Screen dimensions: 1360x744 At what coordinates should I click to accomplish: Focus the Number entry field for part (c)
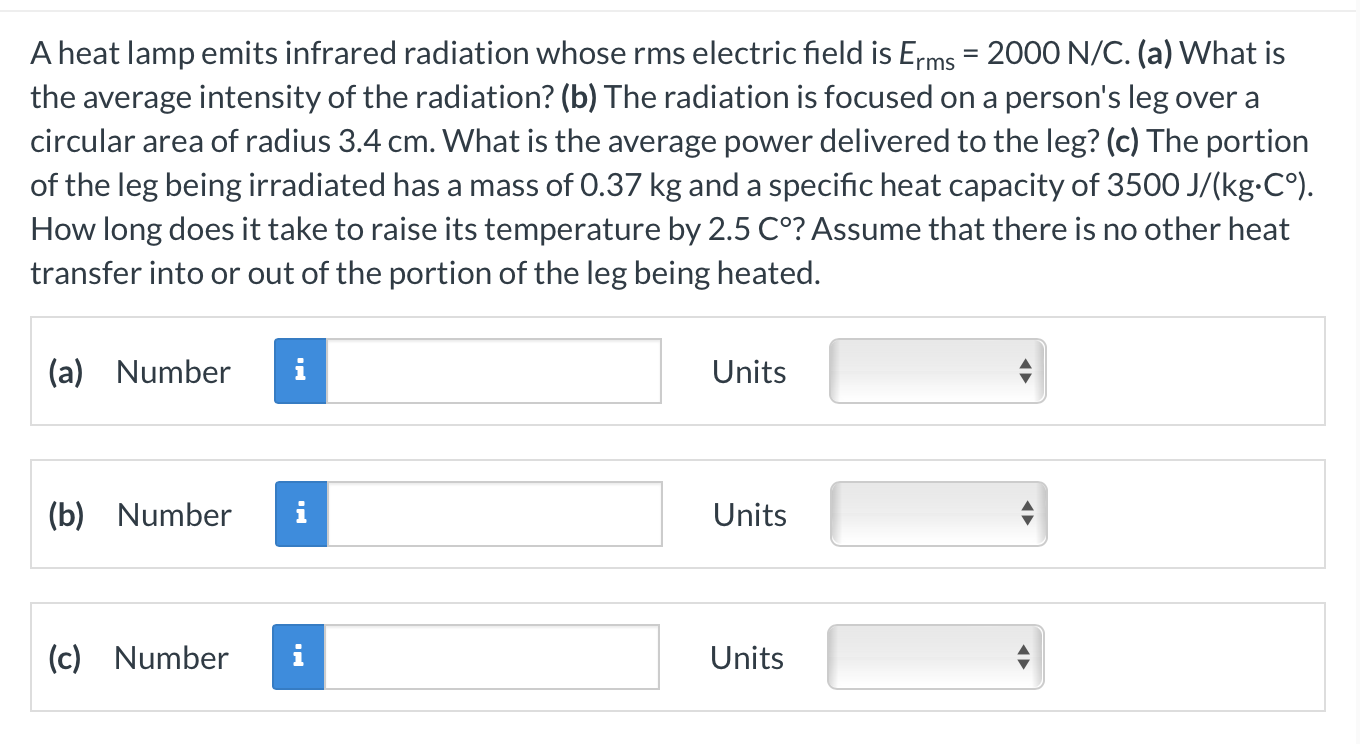(x=490, y=657)
